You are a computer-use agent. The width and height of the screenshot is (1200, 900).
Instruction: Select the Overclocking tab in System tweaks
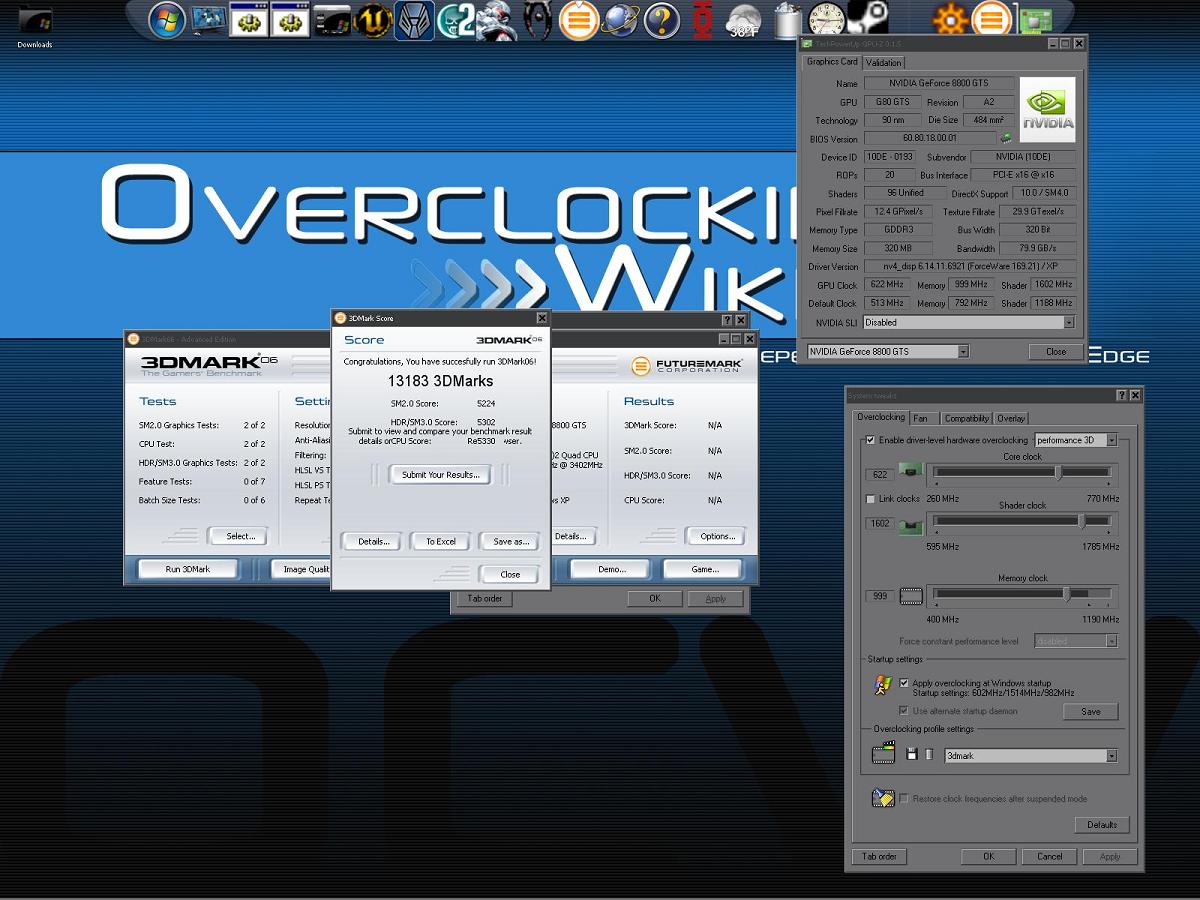click(880, 417)
